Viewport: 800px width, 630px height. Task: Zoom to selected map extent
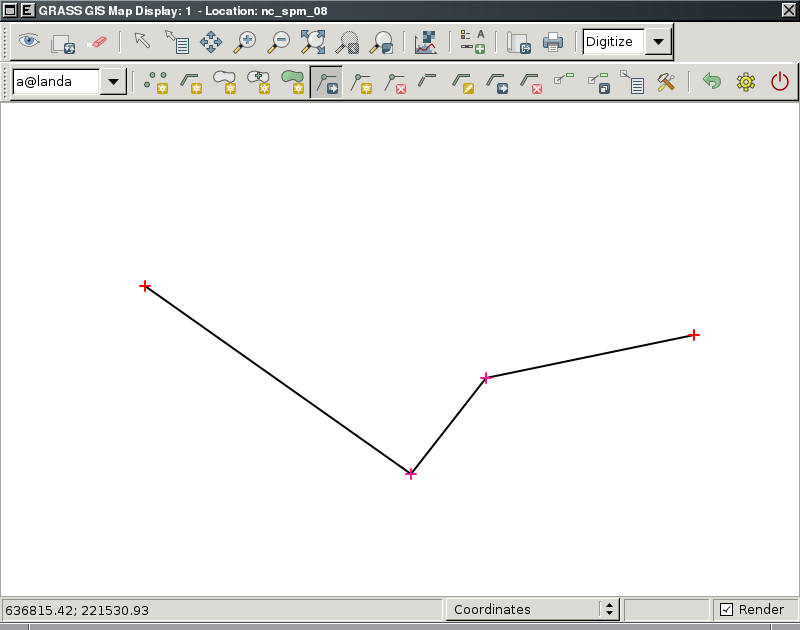313,42
